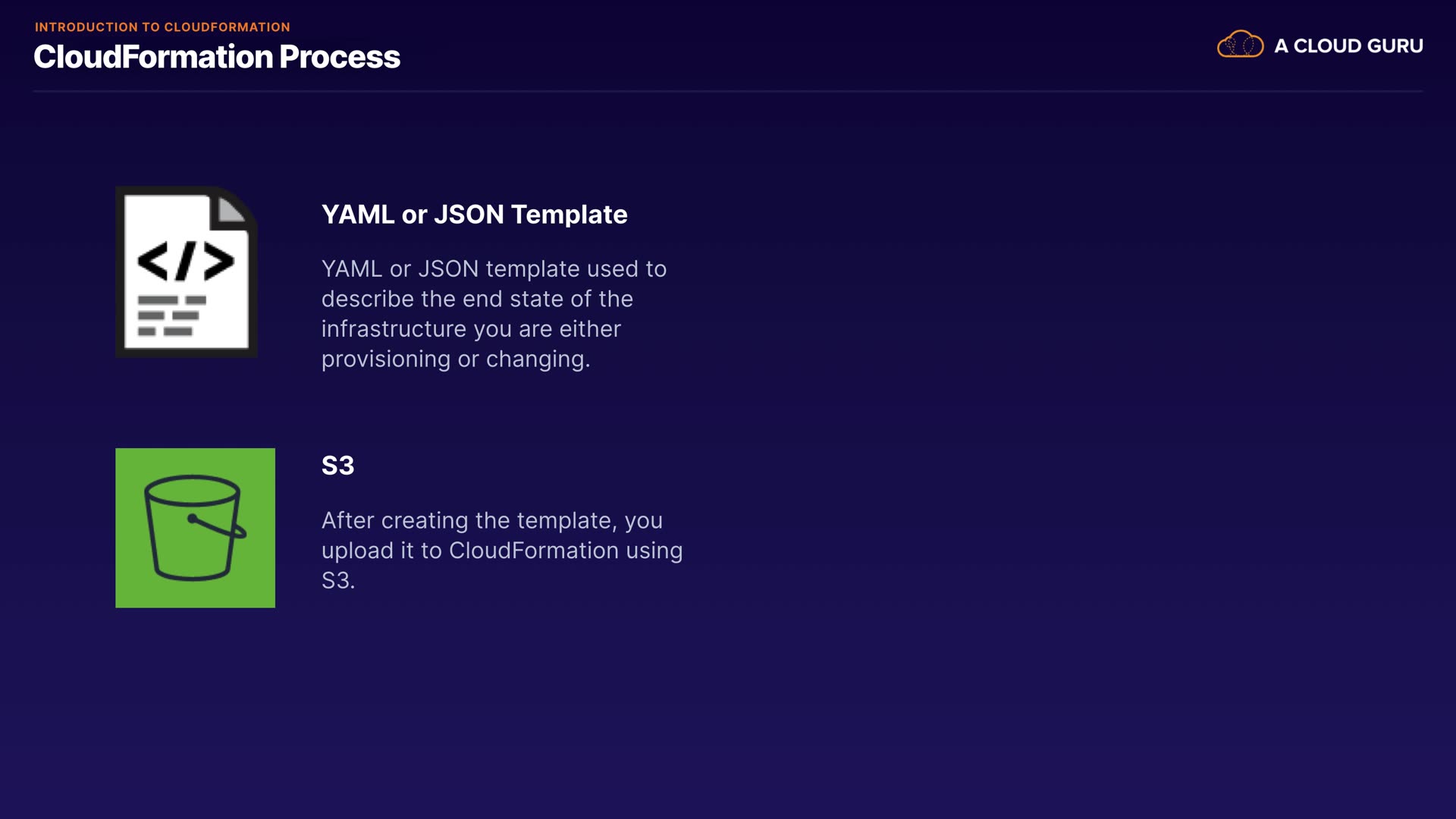Click the </> code symbol on the document
This screenshot has width=1456, height=819.
pyautogui.click(x=186, y=262)
